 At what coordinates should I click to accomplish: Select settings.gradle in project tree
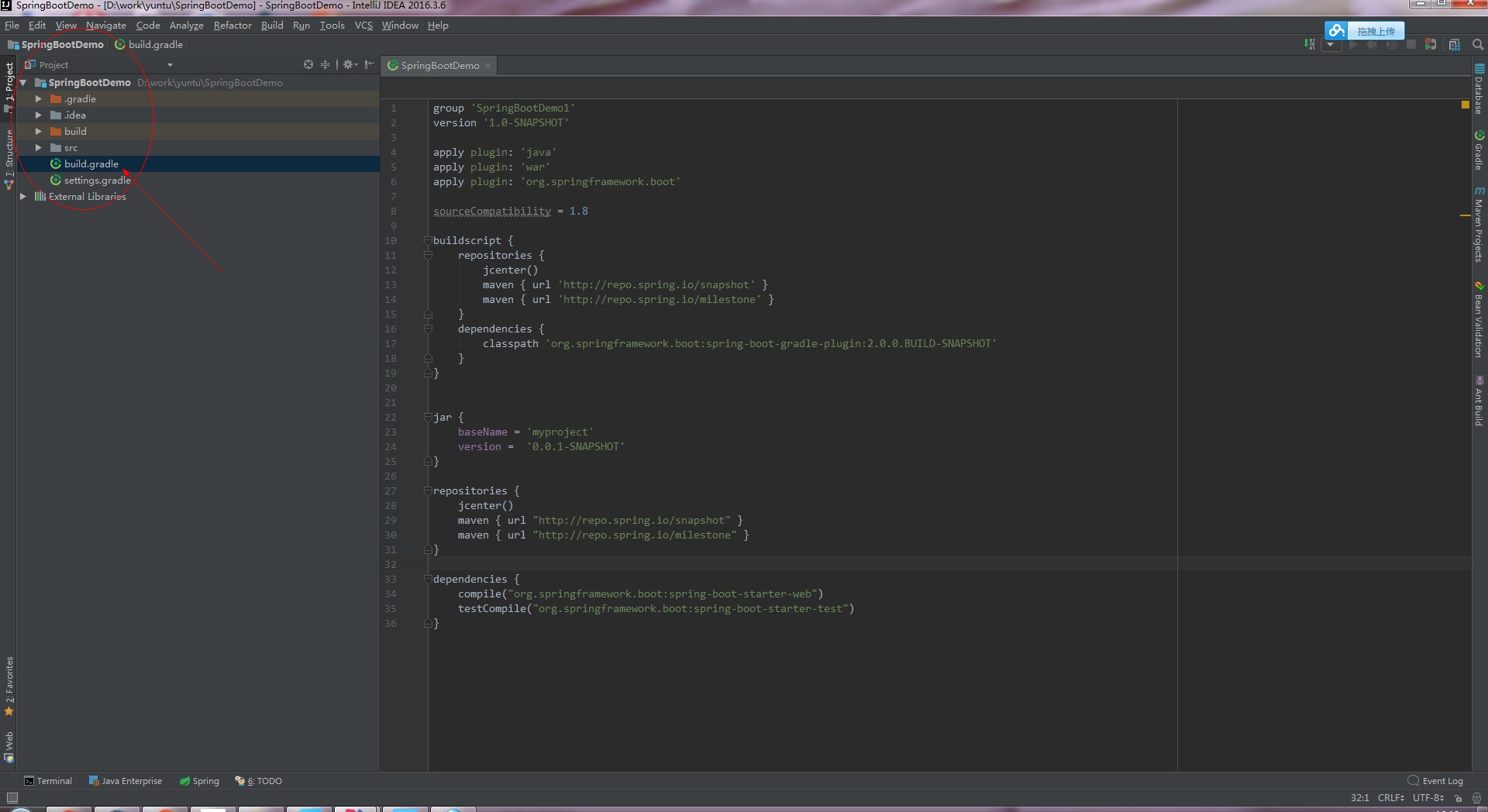(x=97, y=181)
